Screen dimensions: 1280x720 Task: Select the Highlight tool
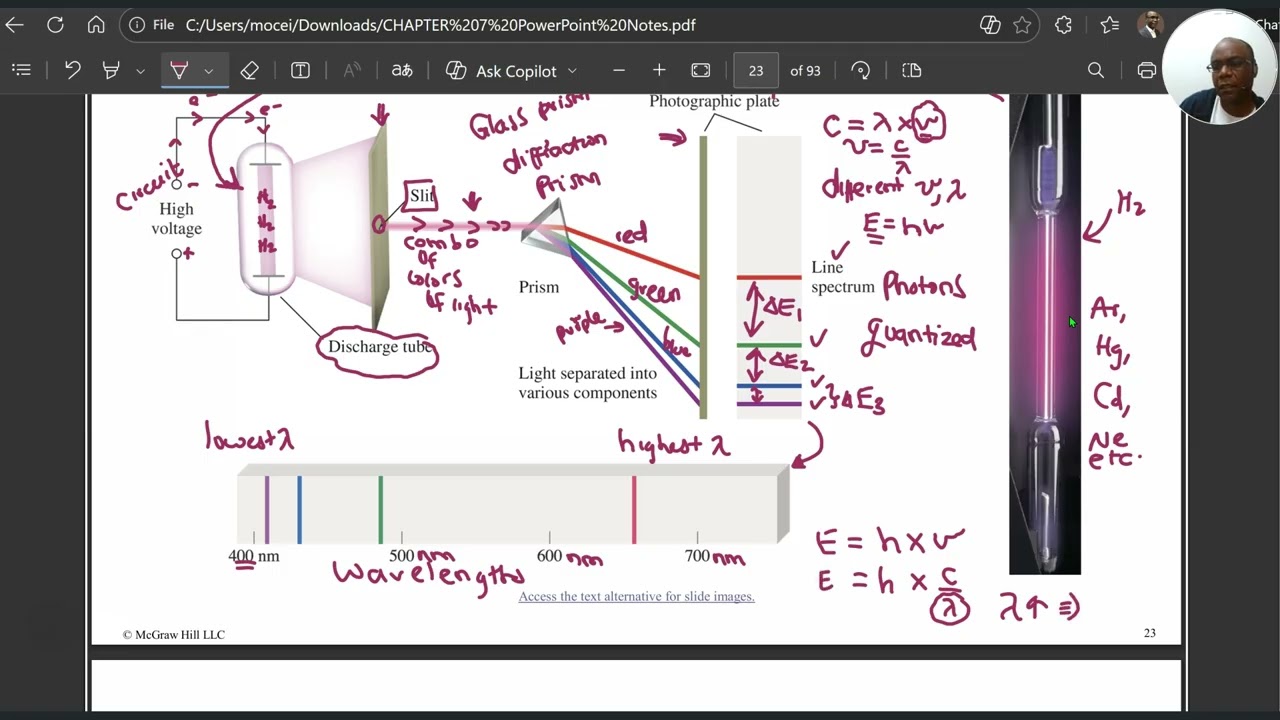(111, 70)
